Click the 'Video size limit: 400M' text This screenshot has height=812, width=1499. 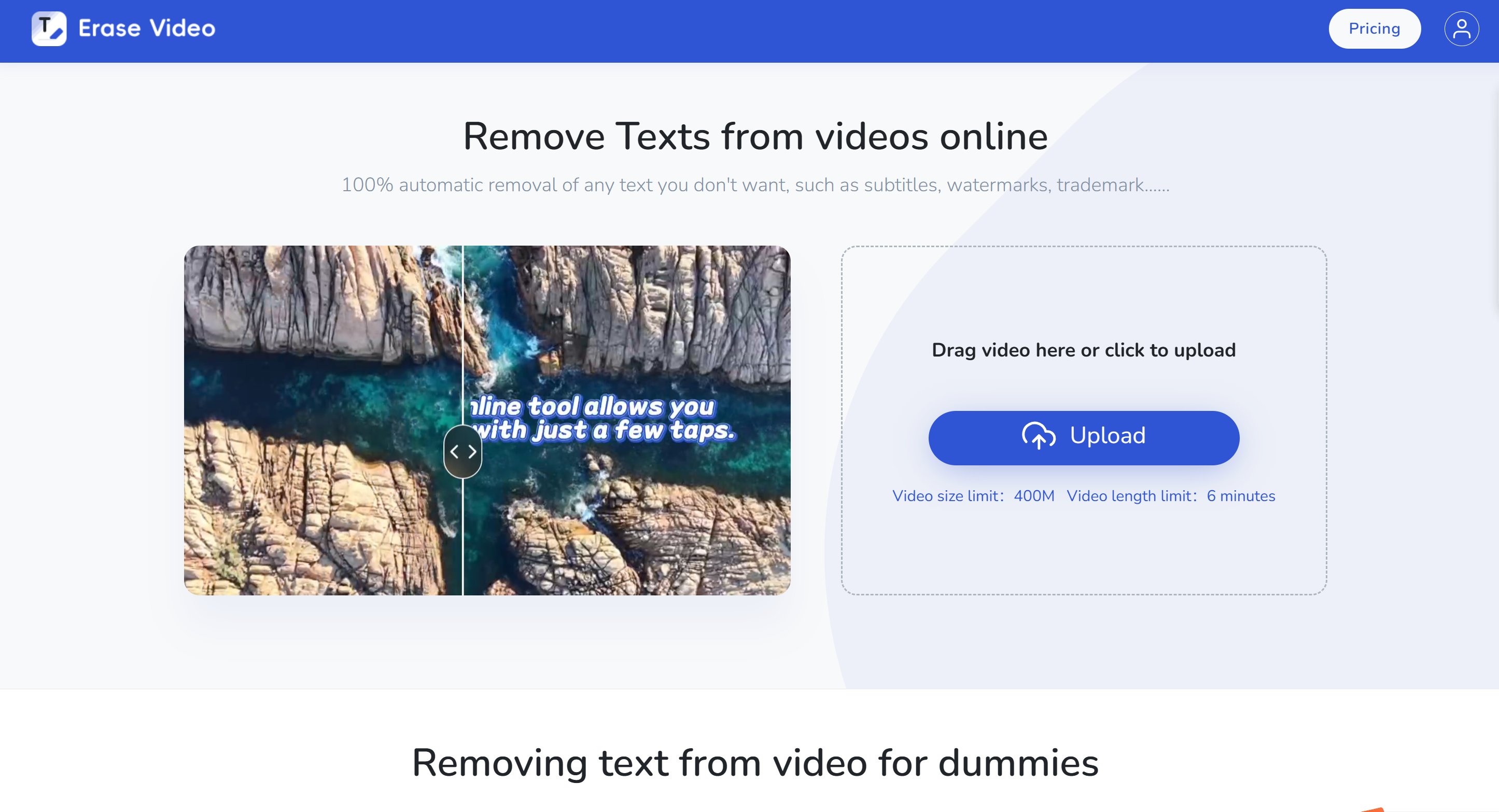974,495
